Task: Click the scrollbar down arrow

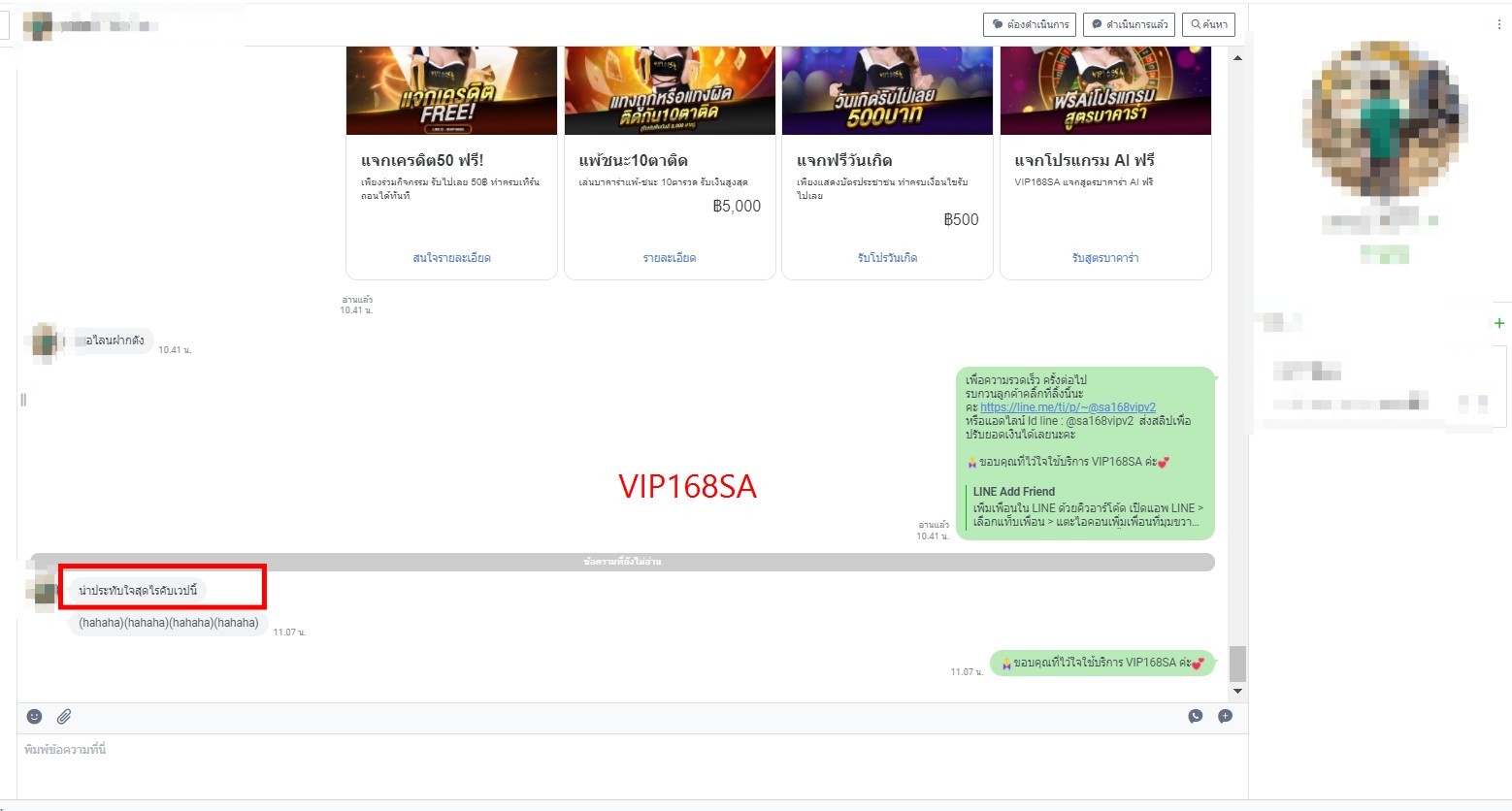Action: 1237,692
